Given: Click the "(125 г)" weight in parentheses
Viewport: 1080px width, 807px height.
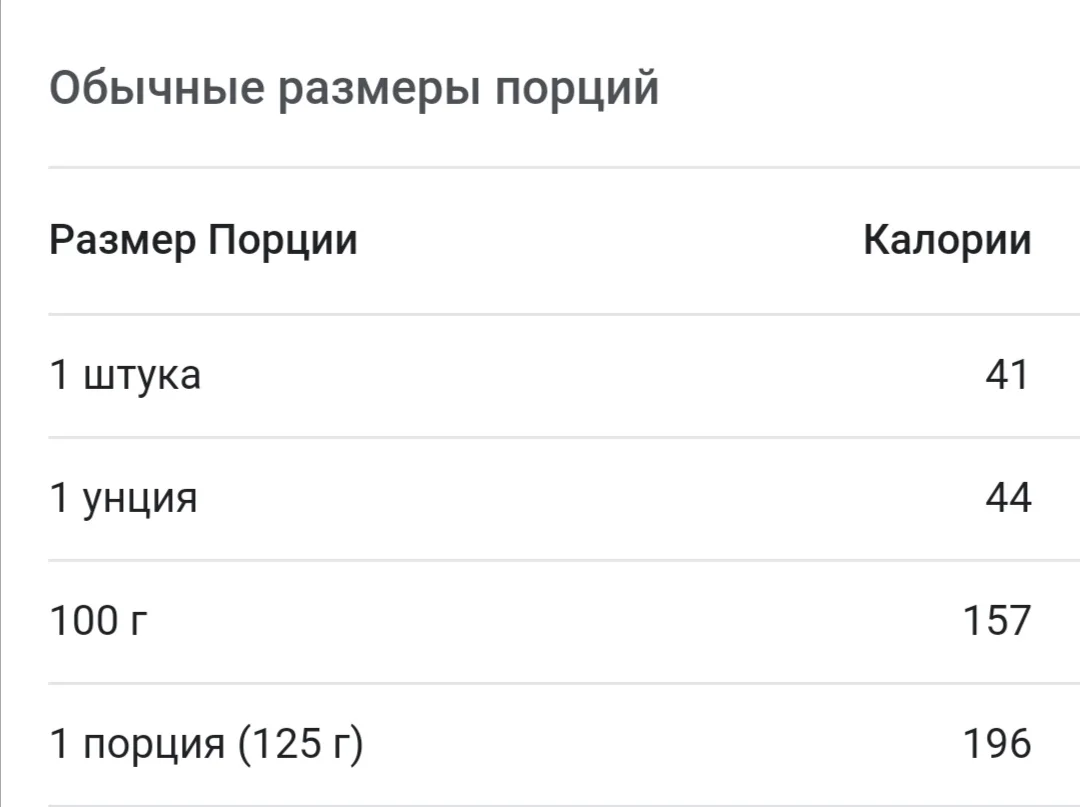Looking at the screenshot, I should pos(300,745).
